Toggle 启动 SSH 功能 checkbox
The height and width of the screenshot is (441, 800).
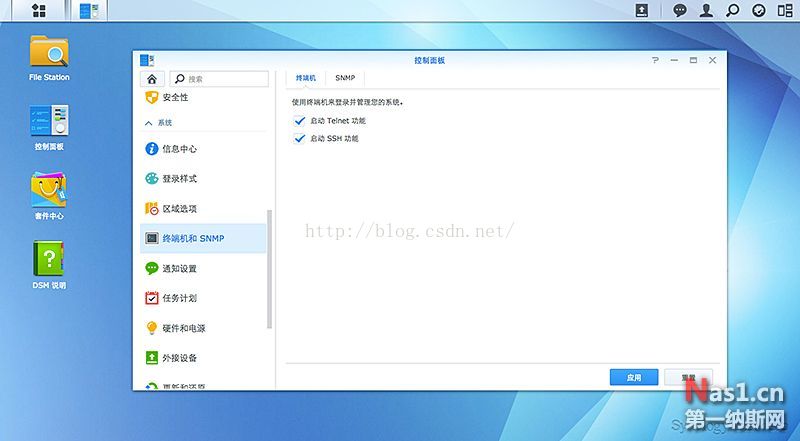coord(299,138)
